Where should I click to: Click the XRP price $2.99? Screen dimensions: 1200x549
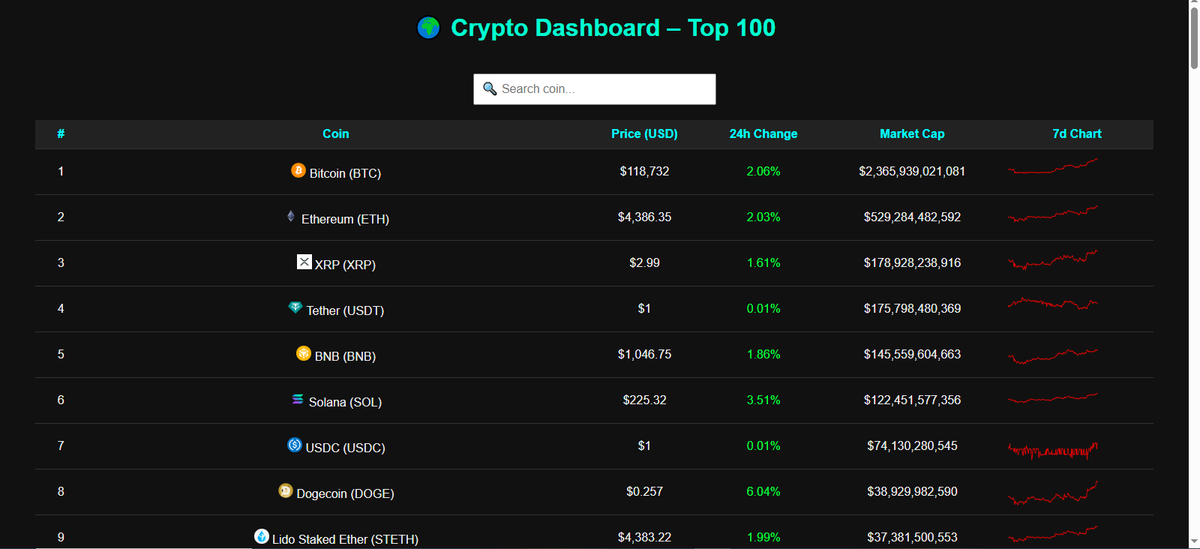pos(645,263)
